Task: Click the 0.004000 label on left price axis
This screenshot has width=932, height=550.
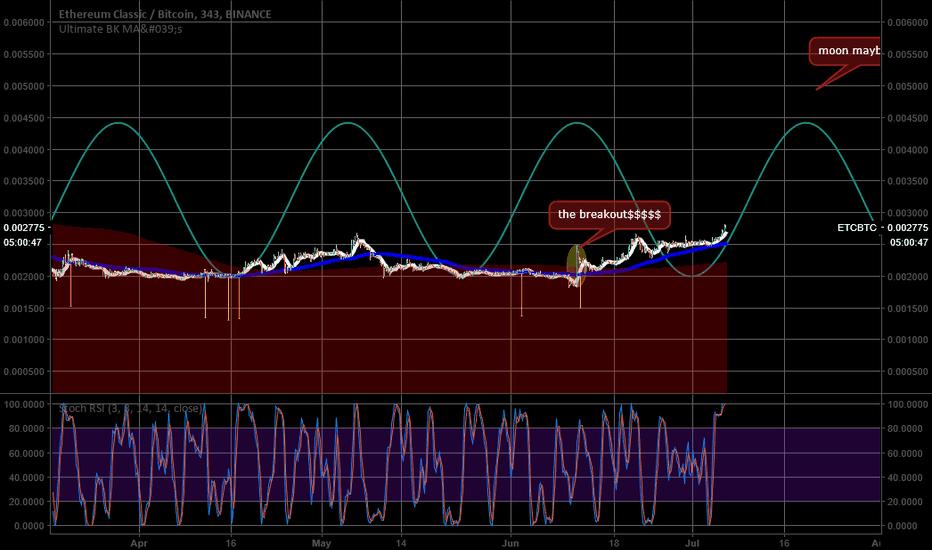Action: point(24,150)
